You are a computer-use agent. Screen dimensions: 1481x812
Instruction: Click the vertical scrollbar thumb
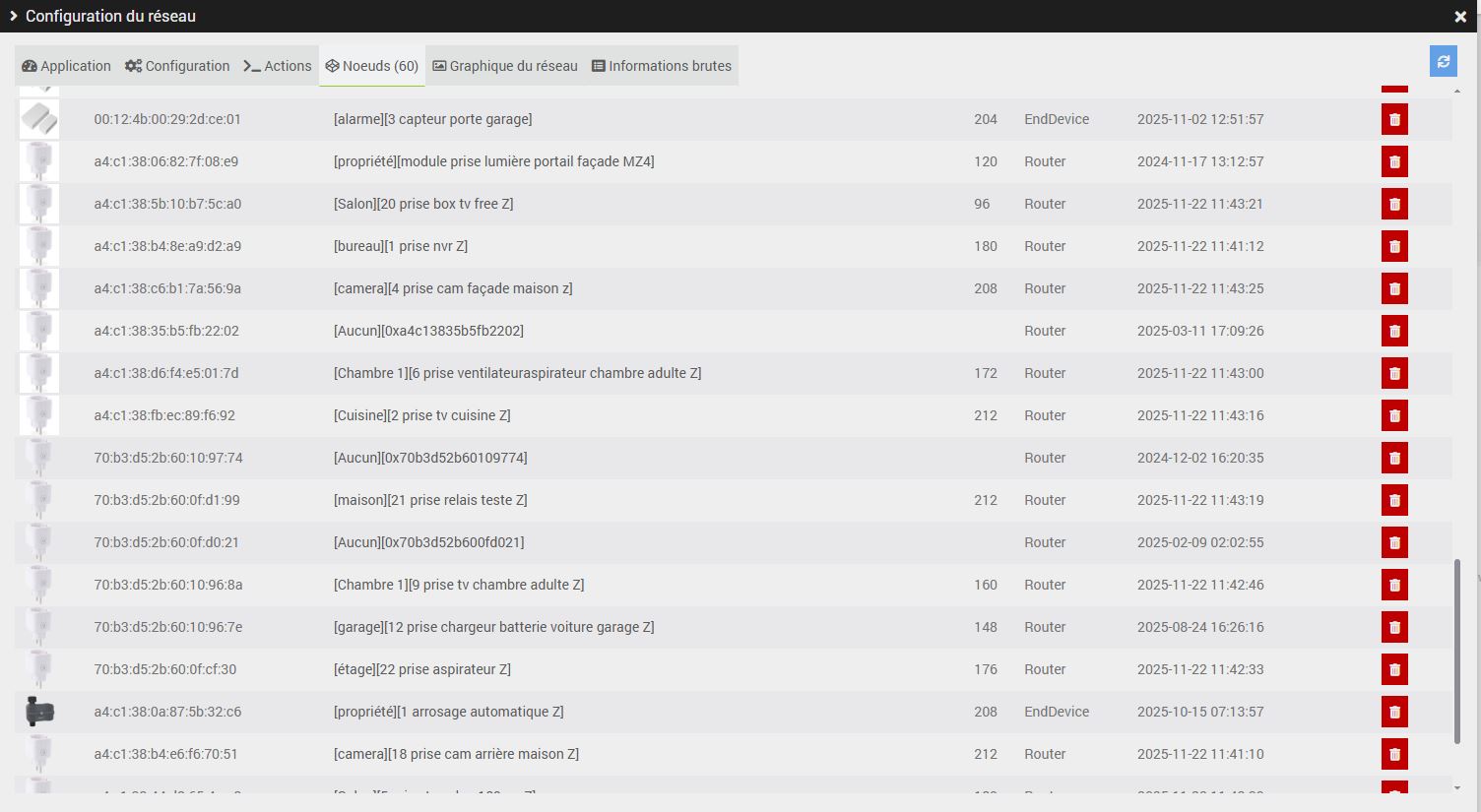[x=1457, y=652]
